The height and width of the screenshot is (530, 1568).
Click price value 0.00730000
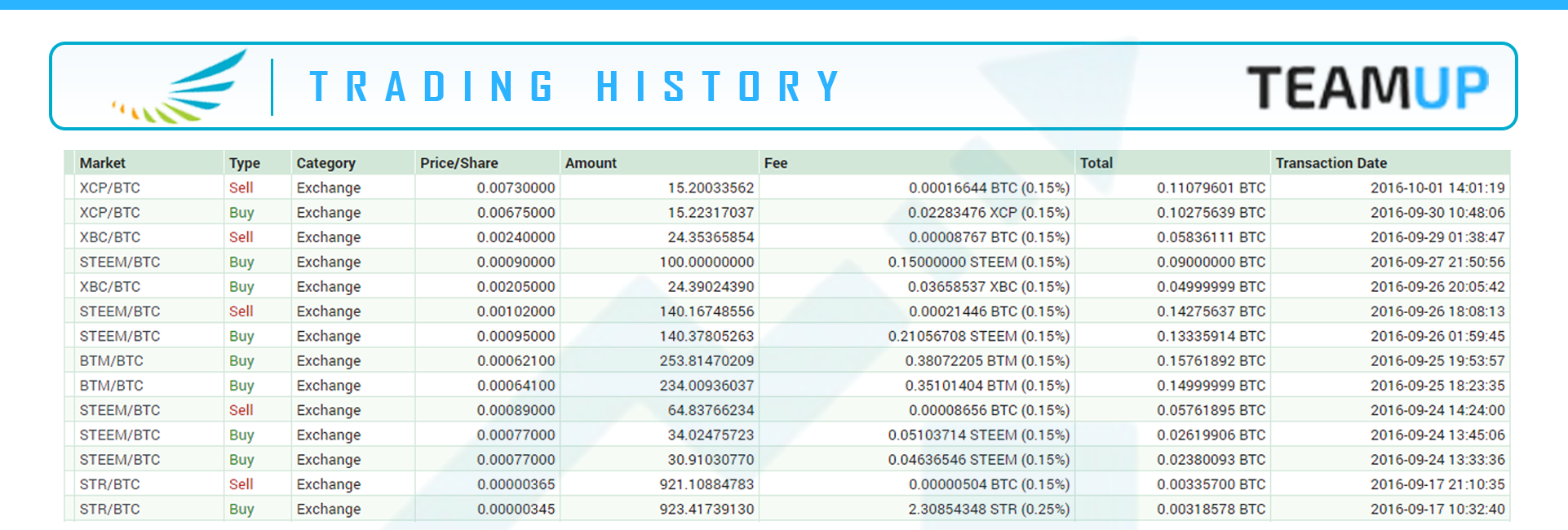click(516, 188)
